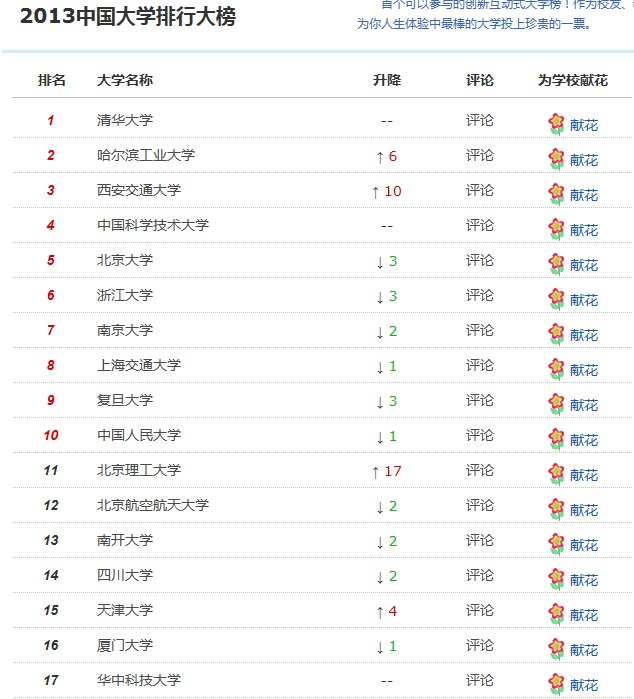Screen dimensions: 634x699
Task: View comments for 天津大学
Action: 480,610
